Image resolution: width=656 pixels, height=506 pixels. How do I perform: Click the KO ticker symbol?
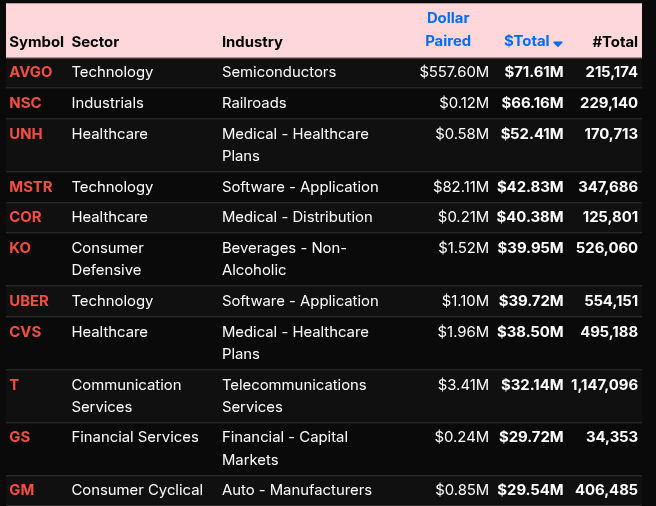pos(20,248)
